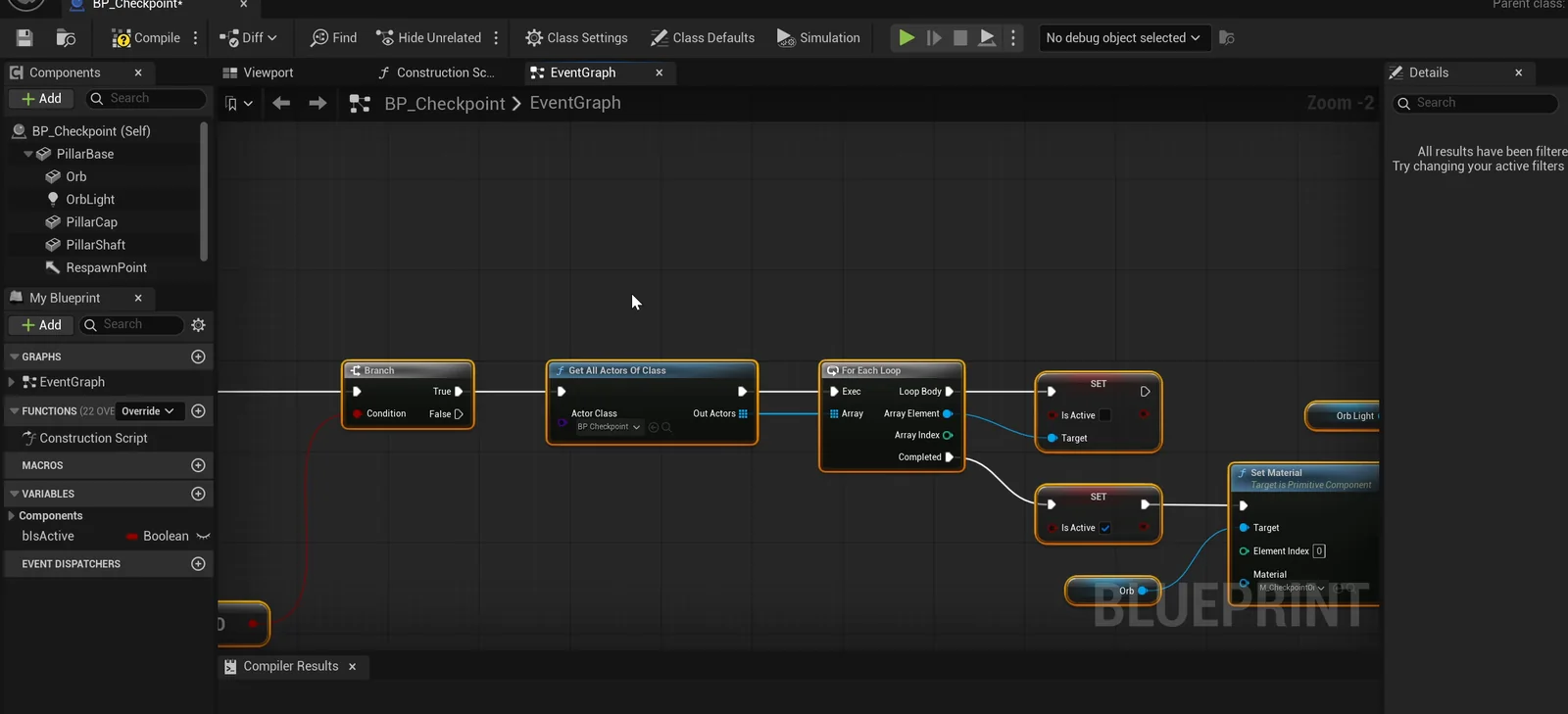Screen dimensions: 1568x714
Task: Collapse the PillarBase component tree
Action: (28, 154)
